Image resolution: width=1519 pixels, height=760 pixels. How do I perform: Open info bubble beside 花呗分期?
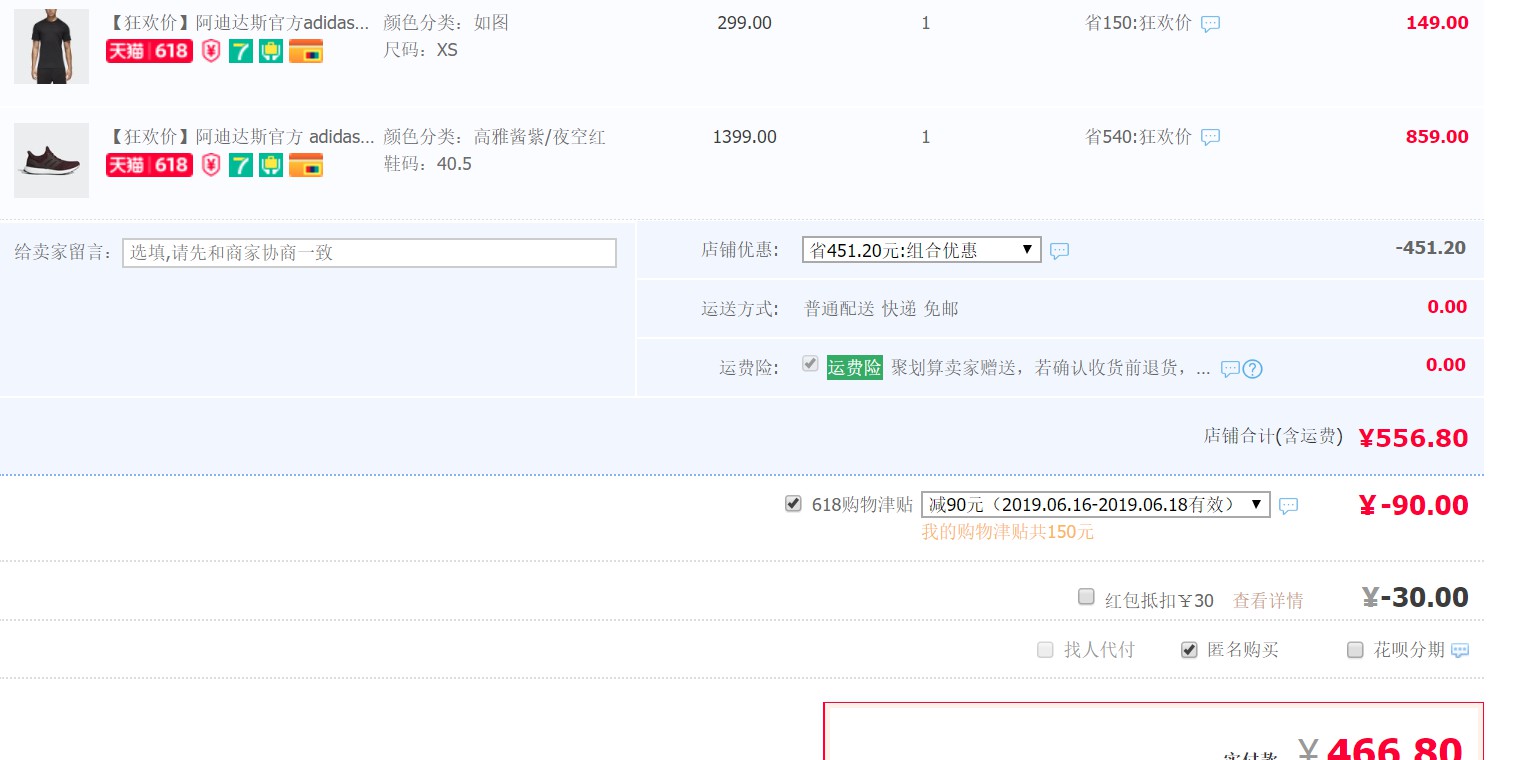1460,650
